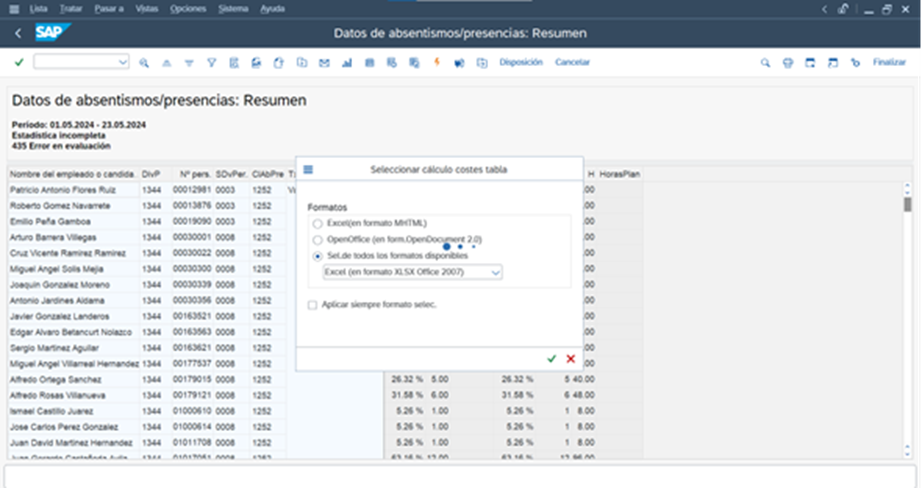922x488 pixels.
Task: Open the Sistema menu
Action: (231, 8)
